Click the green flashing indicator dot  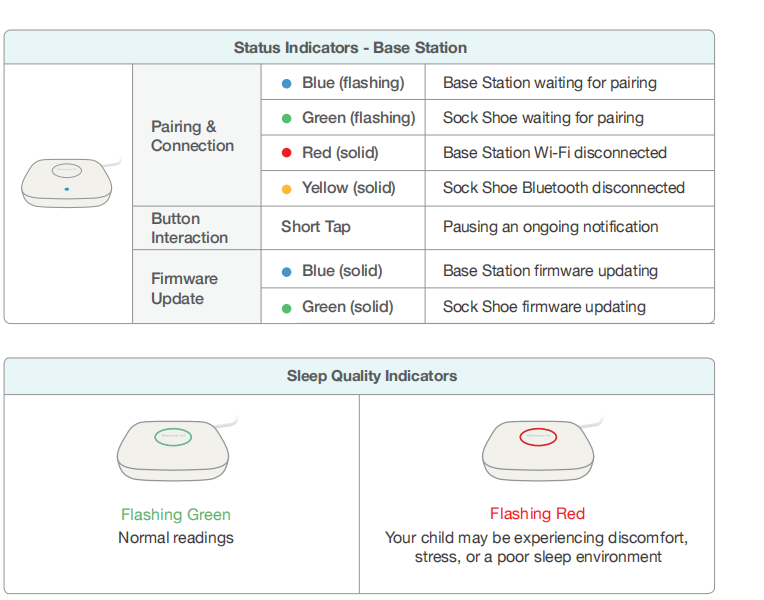point(286,118)
